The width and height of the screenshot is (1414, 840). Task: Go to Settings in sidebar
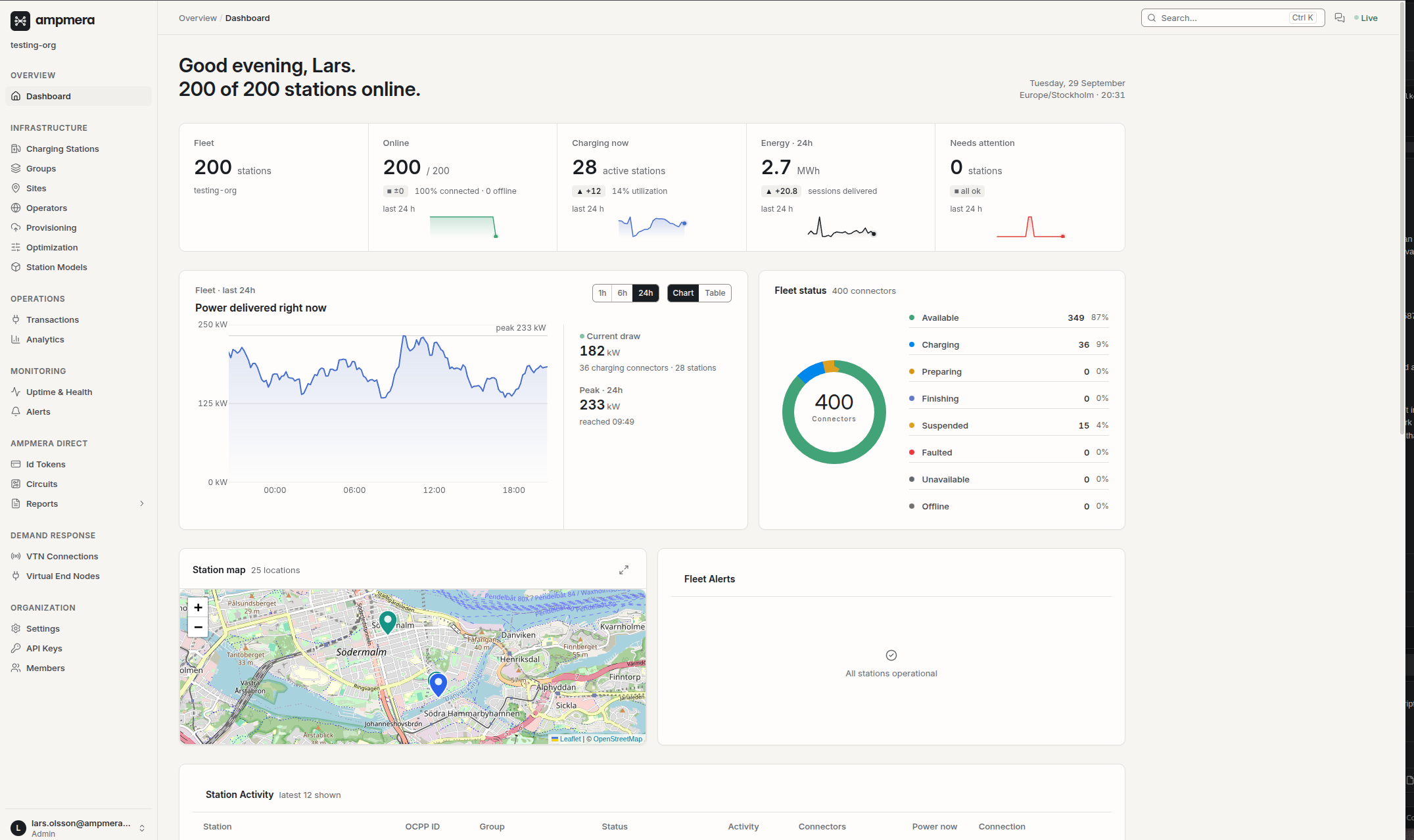(78, 629)
